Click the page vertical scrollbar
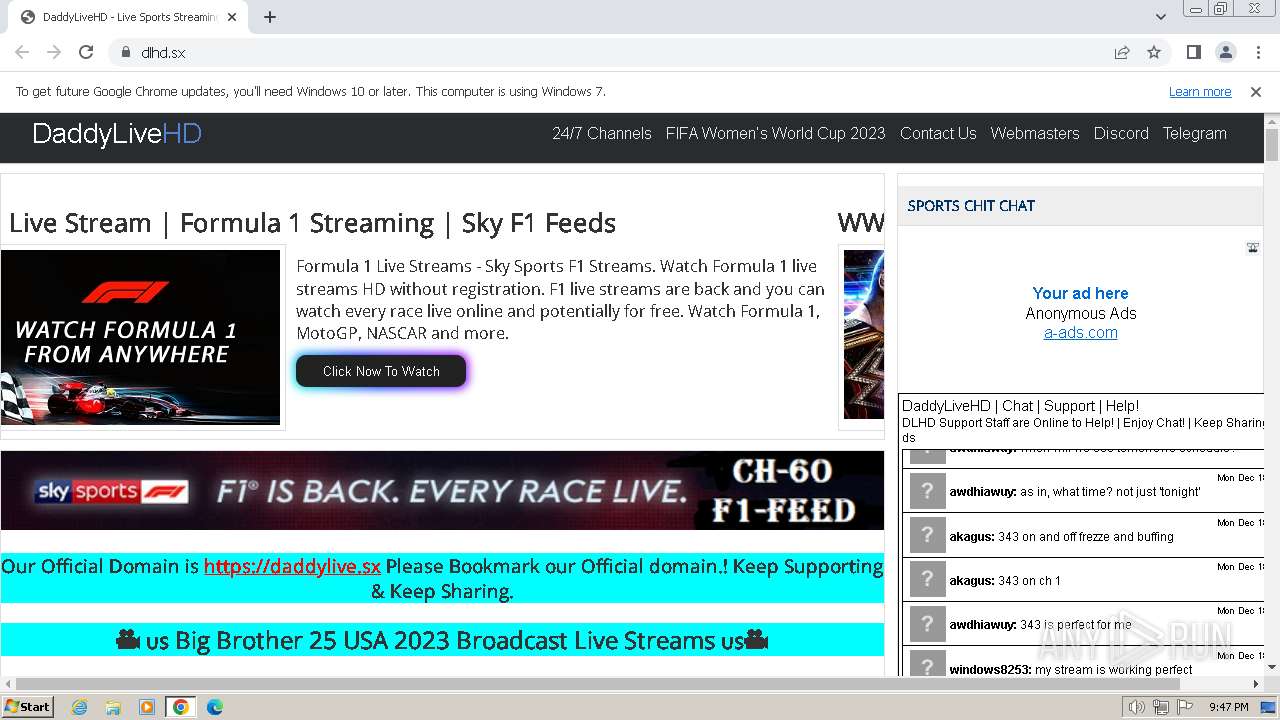1280x720 pixels. [x=1272, y=145]
